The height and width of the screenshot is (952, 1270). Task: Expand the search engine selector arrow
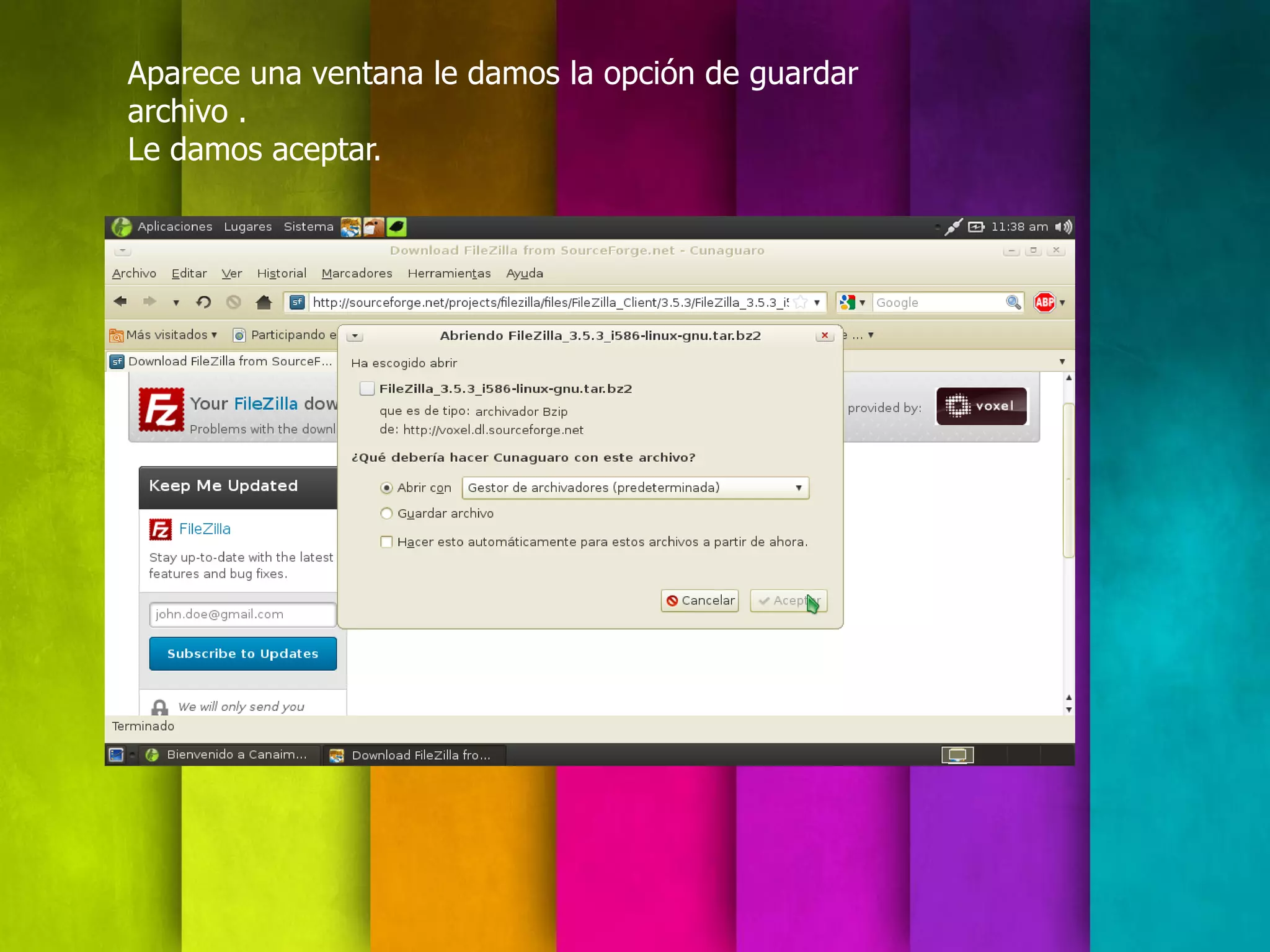(x=862, y=302)
